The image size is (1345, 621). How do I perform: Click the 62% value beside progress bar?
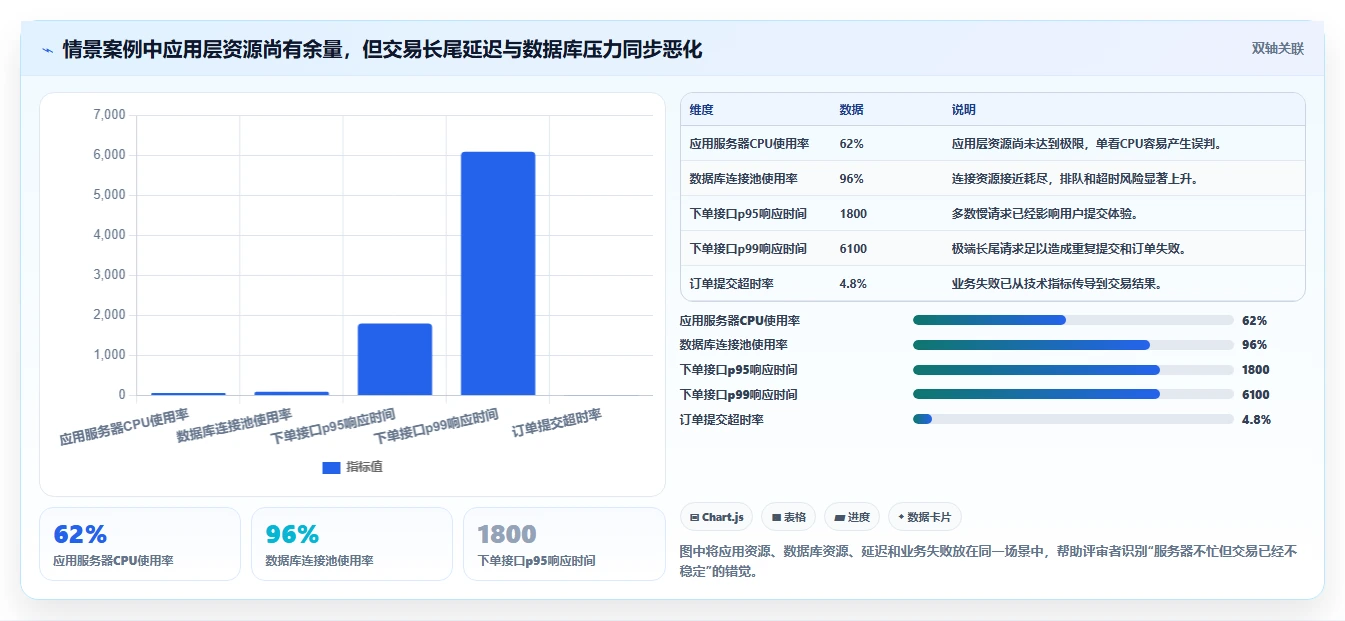tap(1254, 321)
